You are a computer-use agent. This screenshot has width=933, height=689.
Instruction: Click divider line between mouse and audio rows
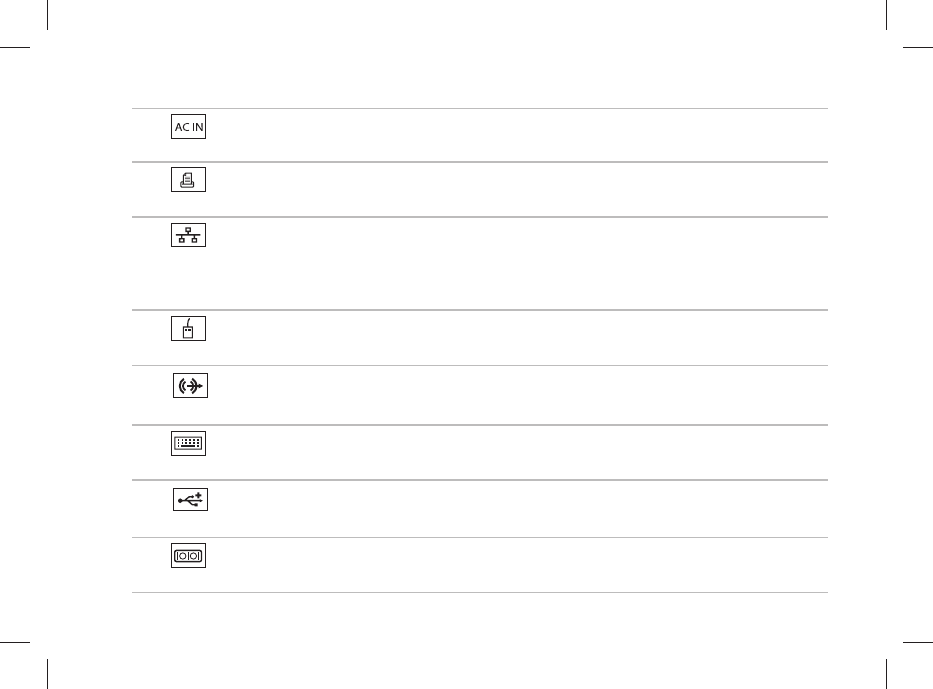point(480,365)
